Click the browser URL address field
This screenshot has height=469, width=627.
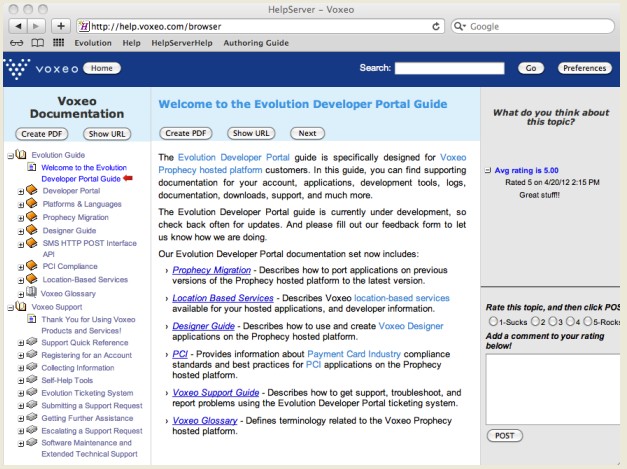point(260,26)
